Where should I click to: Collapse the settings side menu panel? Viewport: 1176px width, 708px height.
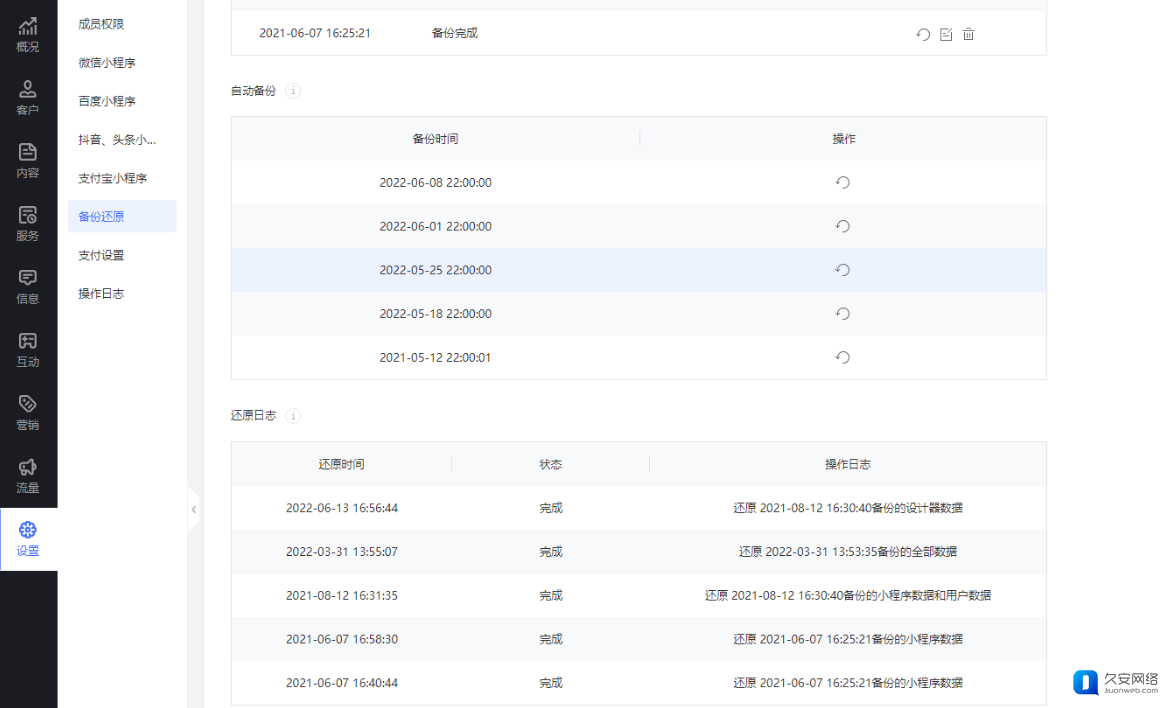(194, 509)
